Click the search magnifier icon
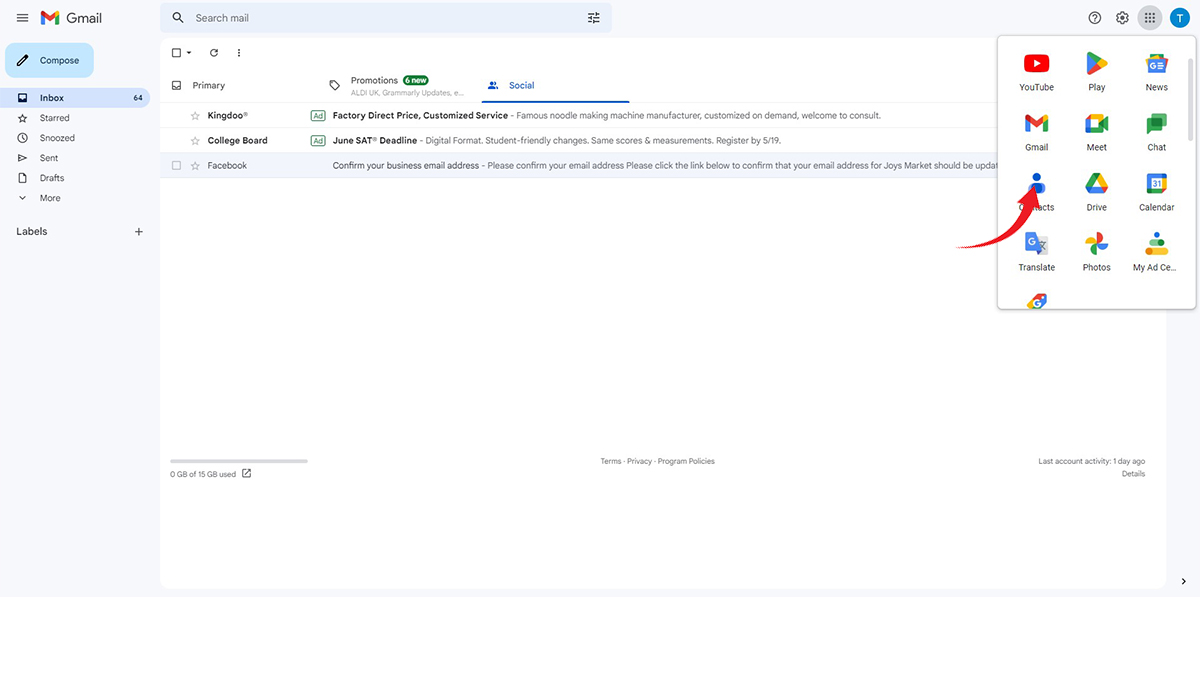 pyautogui.click(x=178, y=18)
